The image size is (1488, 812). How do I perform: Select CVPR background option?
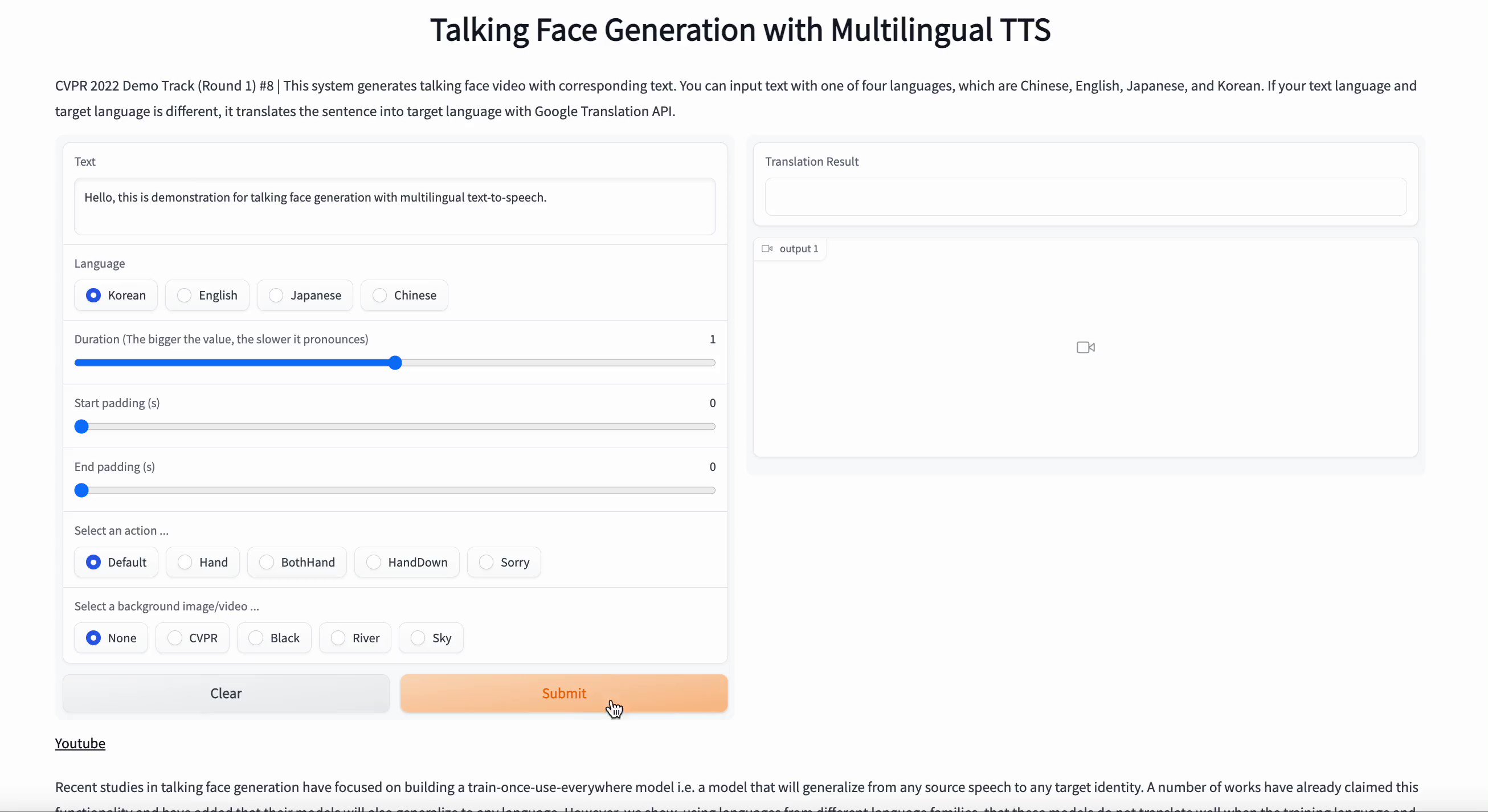174,638
